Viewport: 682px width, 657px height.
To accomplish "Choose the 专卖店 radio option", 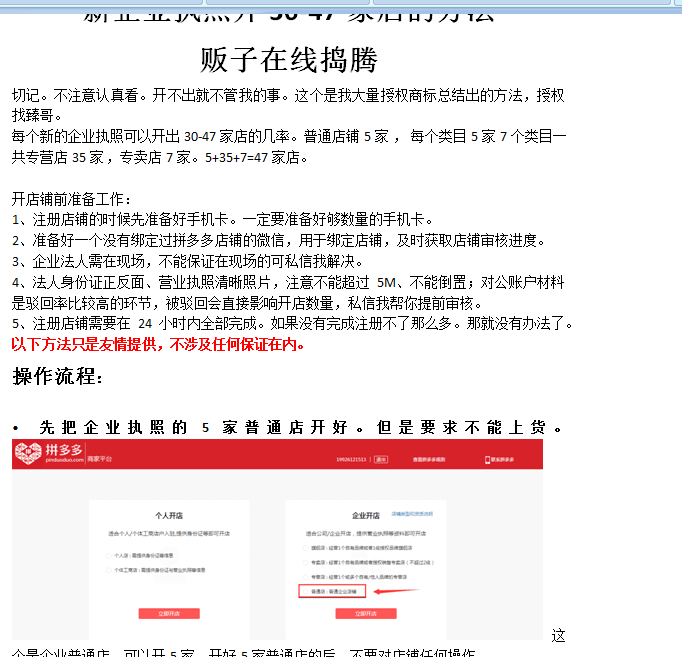I will pyautogui.click(x=305, y=562).
